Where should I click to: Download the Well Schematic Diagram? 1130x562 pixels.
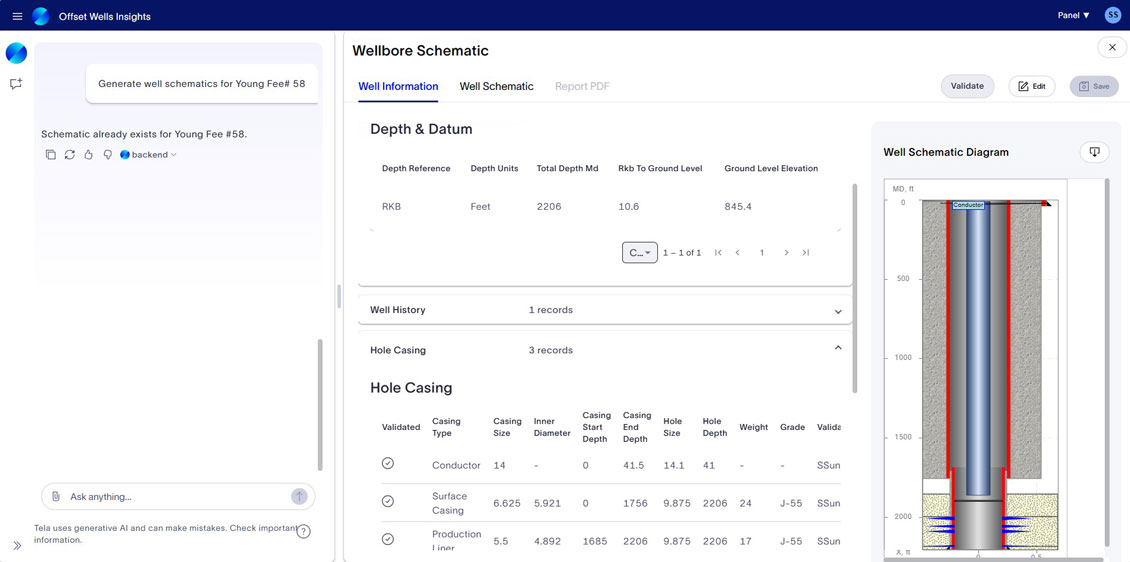click(x=1094, y=151)
